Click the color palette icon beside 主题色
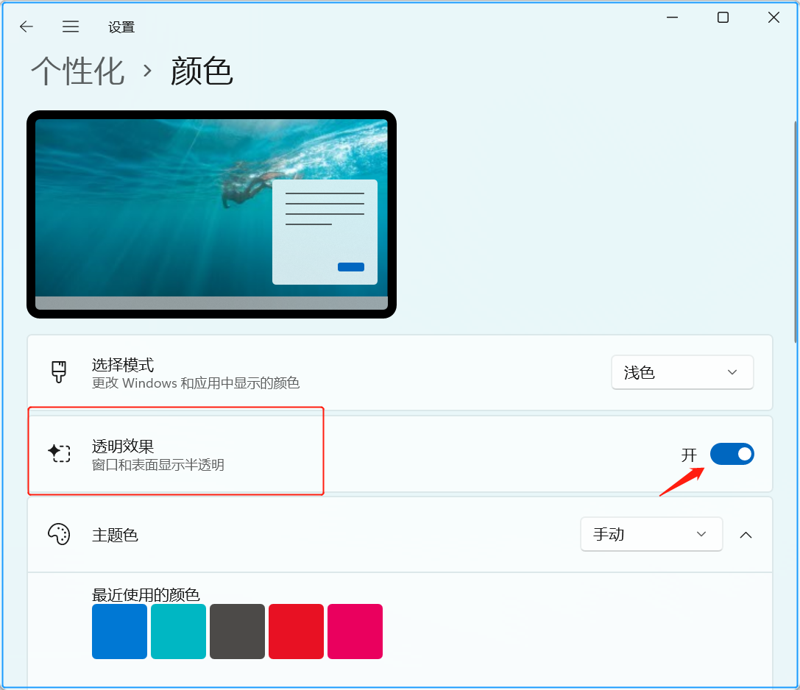The width and height of the screenshot is (800, 690). 59,534
